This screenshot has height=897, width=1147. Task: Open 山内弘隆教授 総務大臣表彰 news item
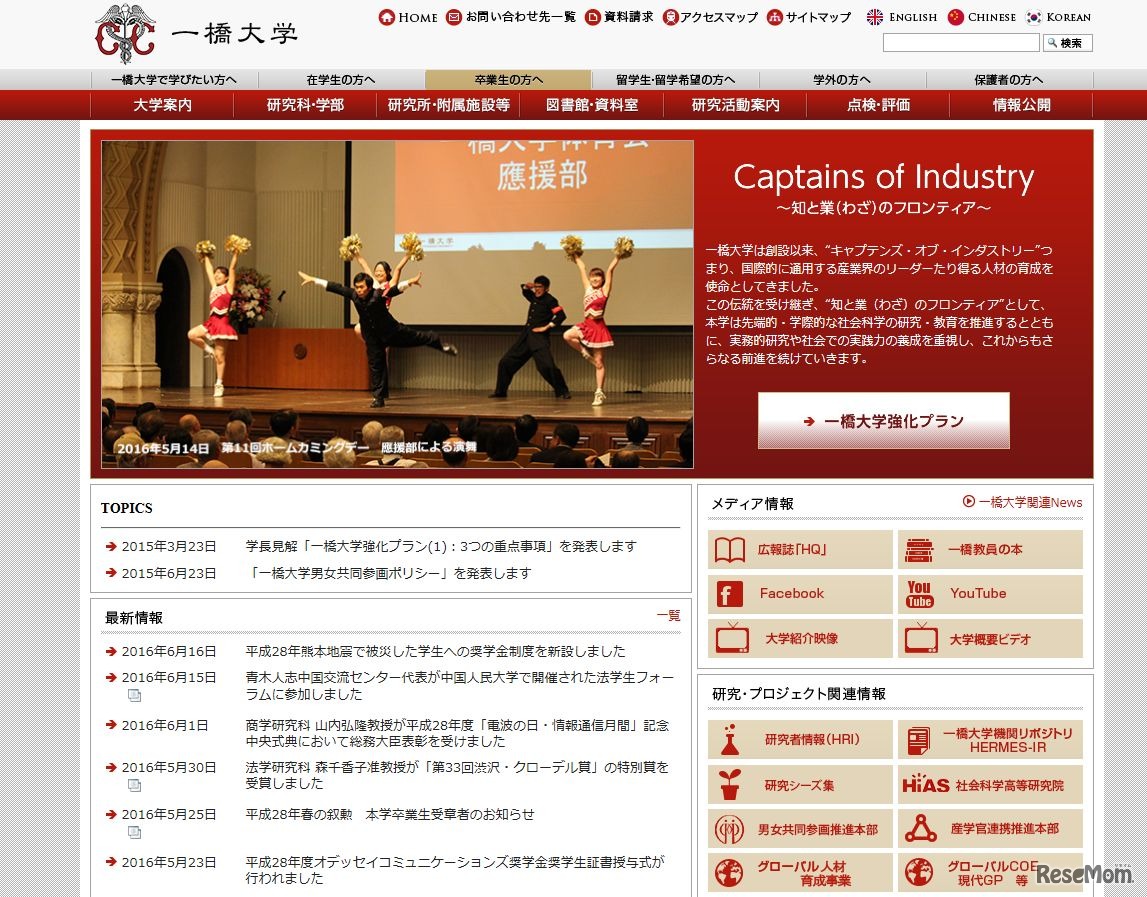[x=457, y=733]
